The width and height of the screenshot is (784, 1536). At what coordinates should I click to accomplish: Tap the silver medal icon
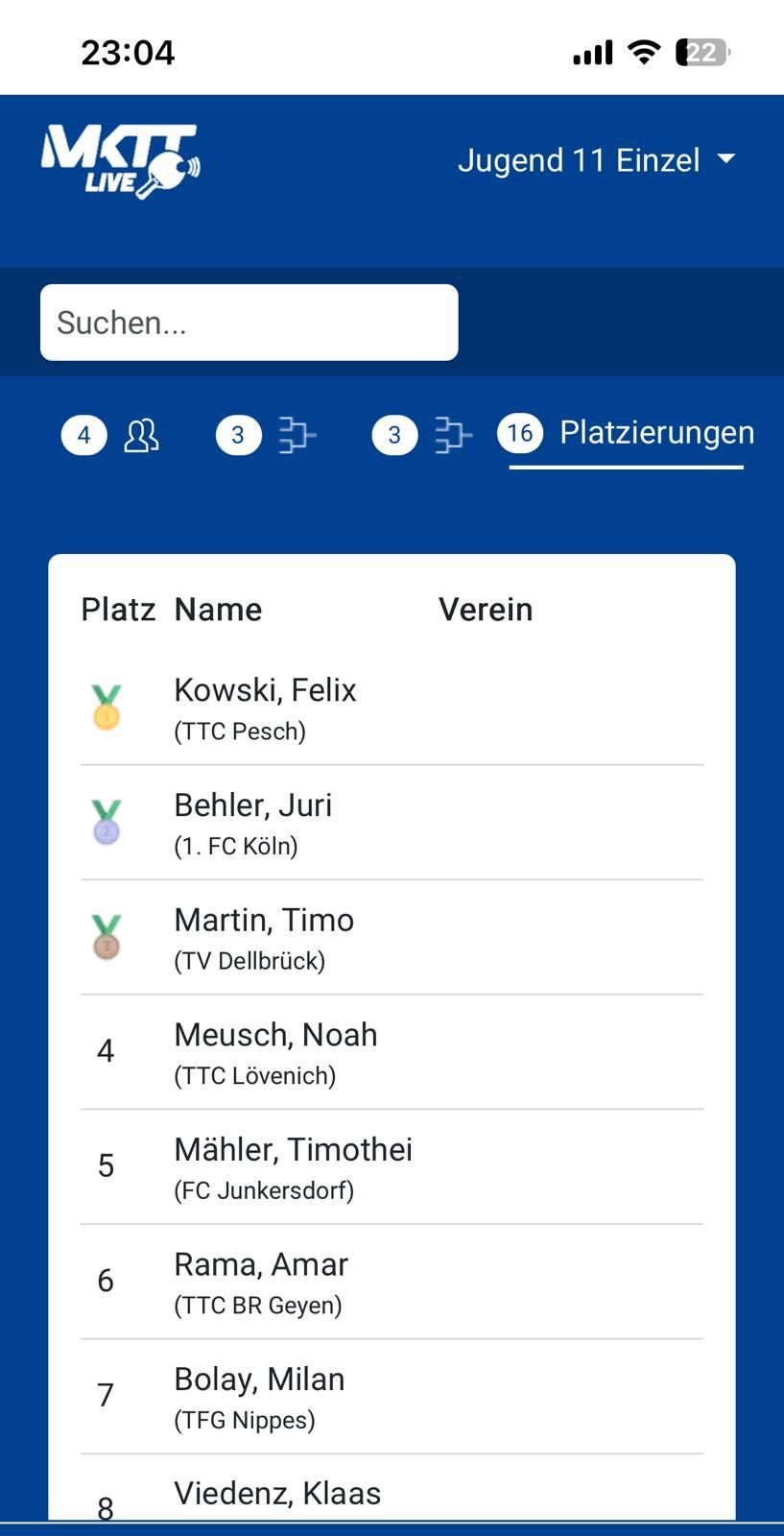[107, 823]
